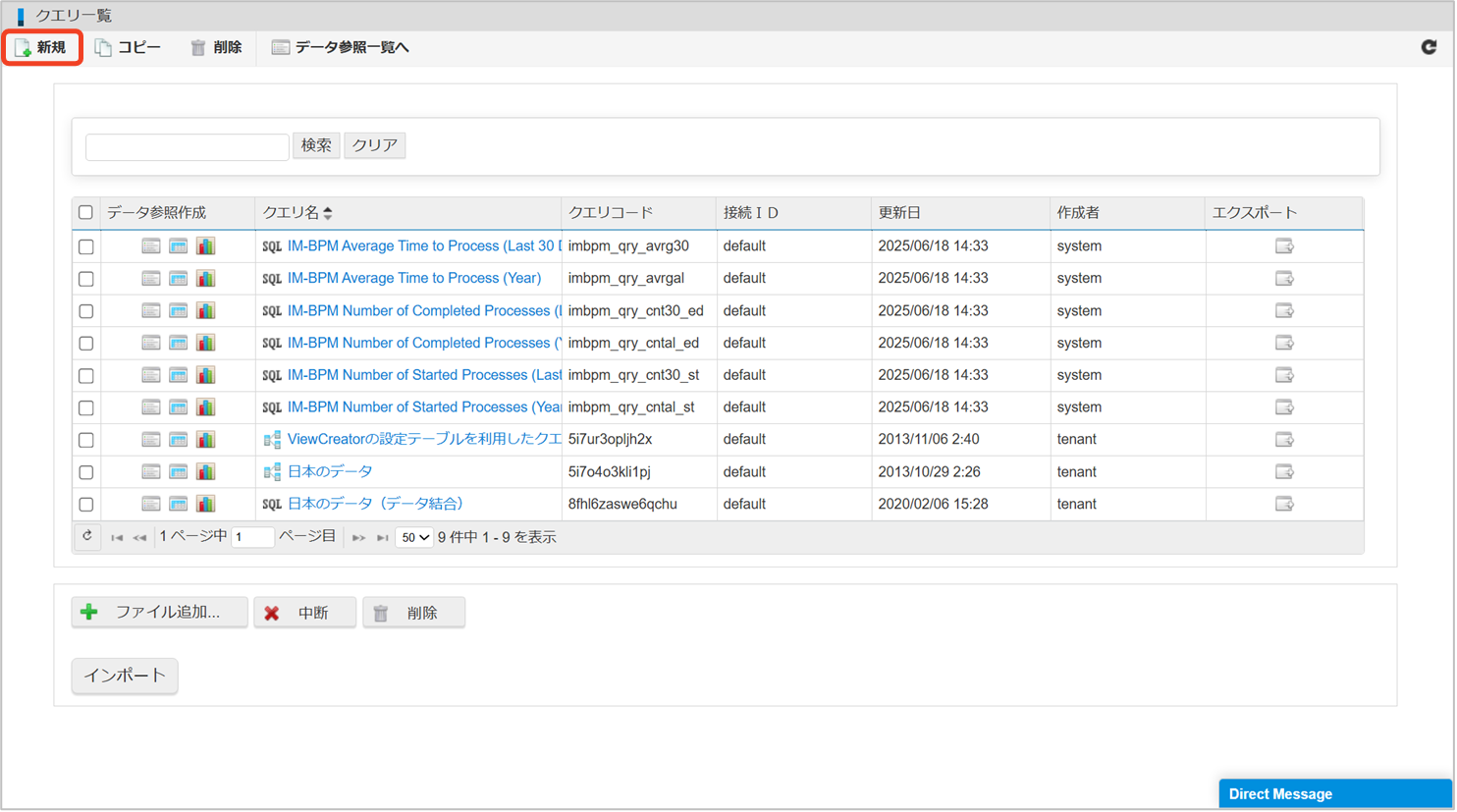Image resolution: width=1457 pixels, height=812 pixels.
Task: Create table summary reference for 5i7o4o3kli1pj row
Action: [178, 472]
